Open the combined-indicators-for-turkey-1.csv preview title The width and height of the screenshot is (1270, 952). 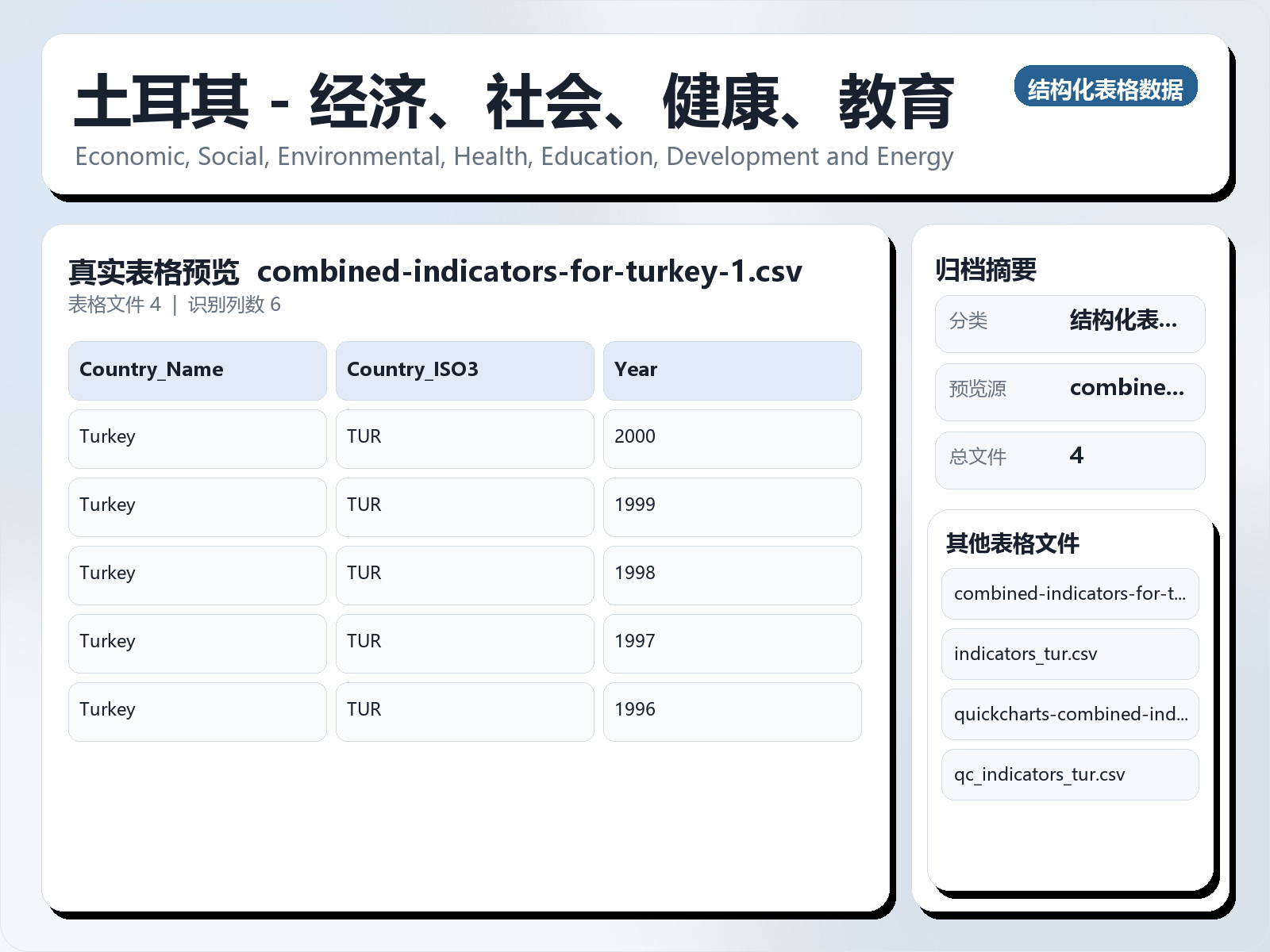[530, 271]
